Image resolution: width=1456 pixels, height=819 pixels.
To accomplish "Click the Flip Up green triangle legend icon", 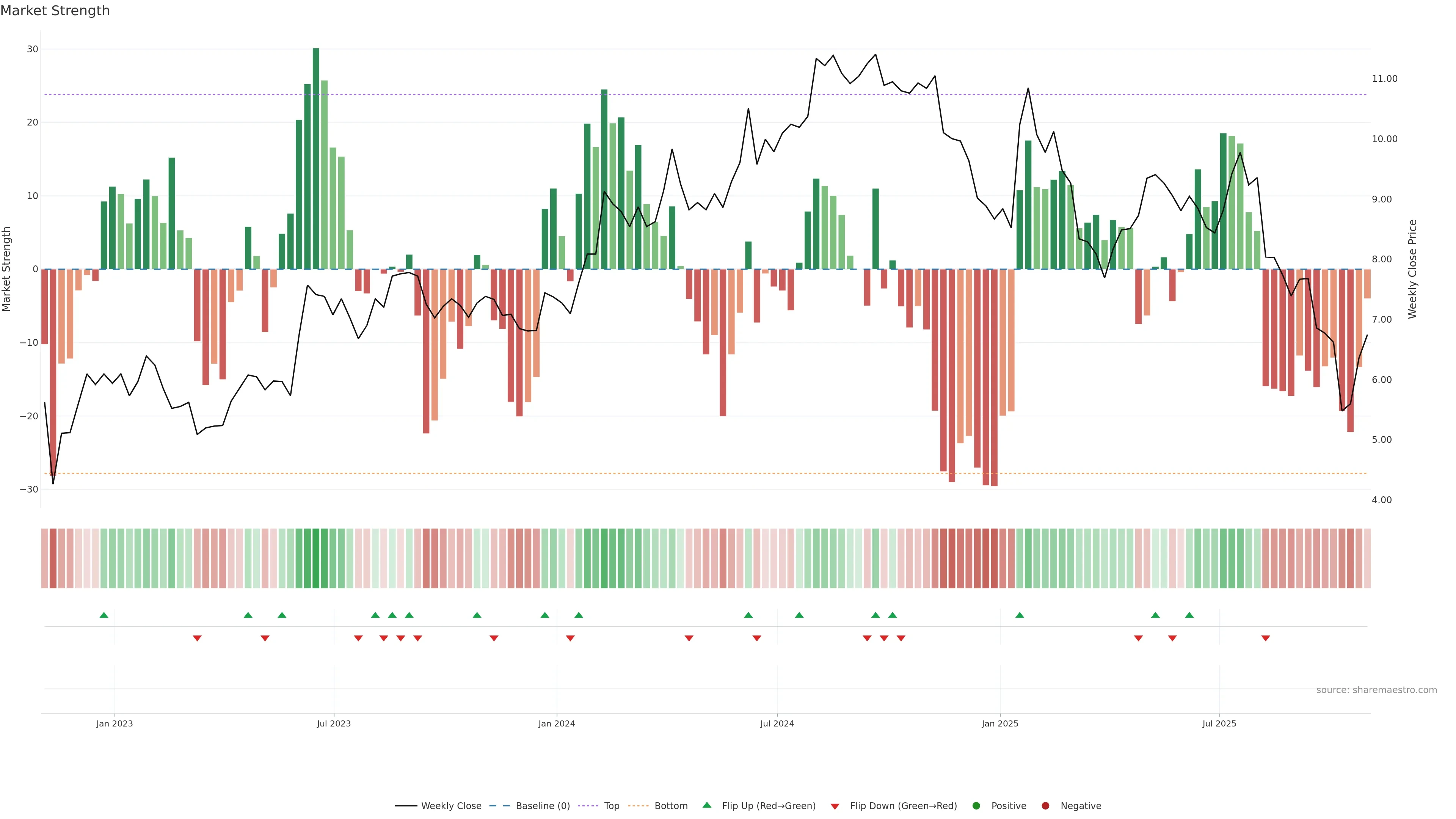I will coord(706,805).
